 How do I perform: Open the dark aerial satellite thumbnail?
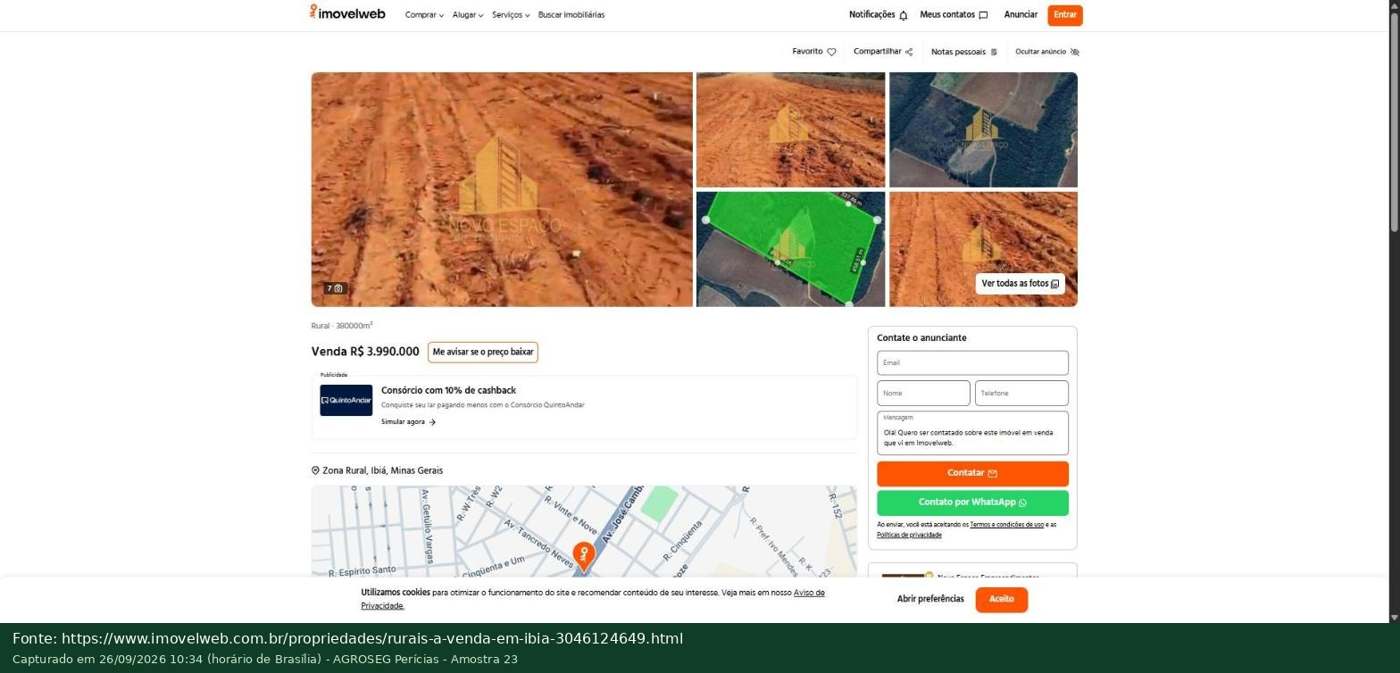pyautogui.click(x=984, y=129)
